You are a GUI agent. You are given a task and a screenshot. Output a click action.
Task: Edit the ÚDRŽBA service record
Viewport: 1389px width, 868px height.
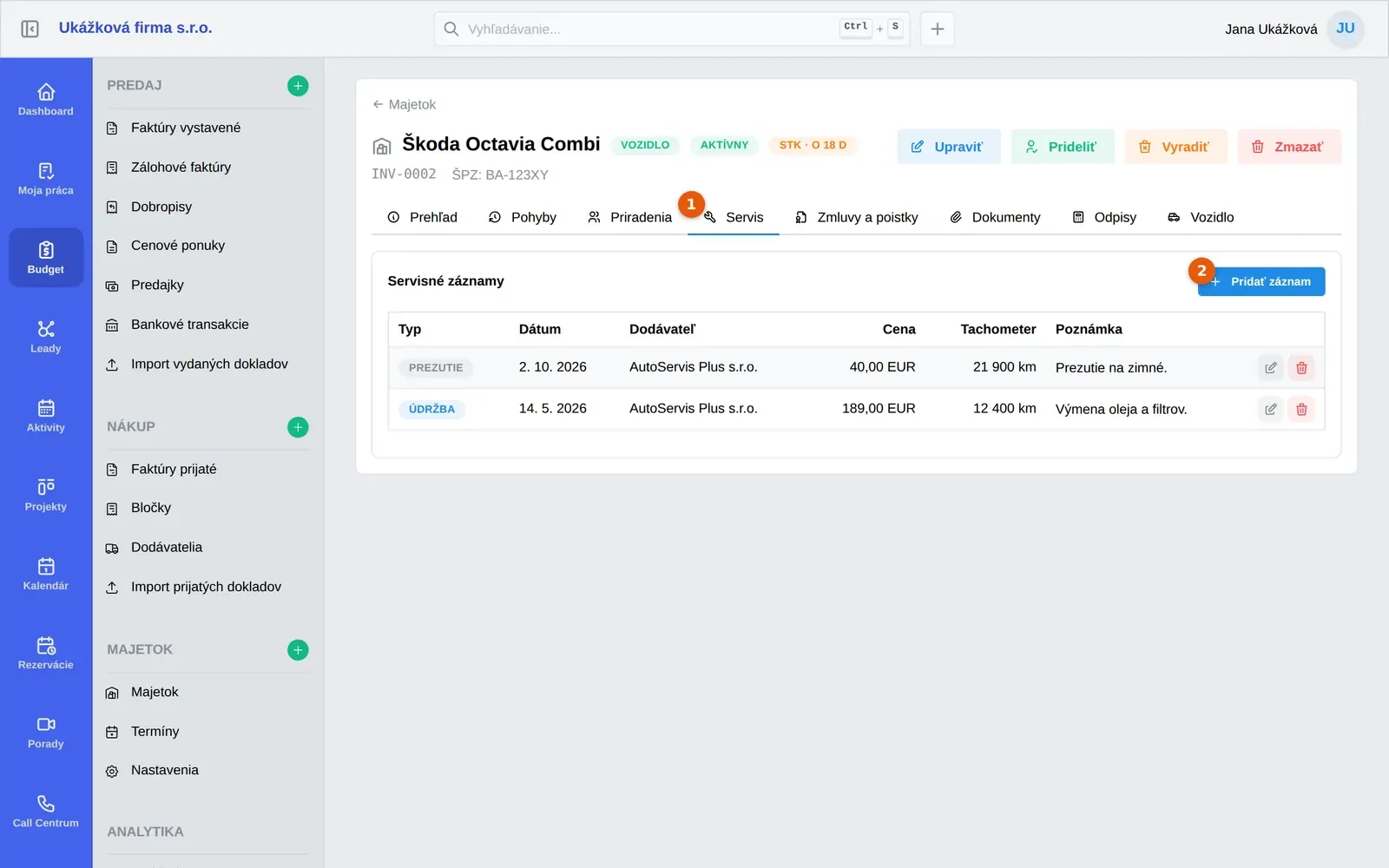click(1271, 410)
